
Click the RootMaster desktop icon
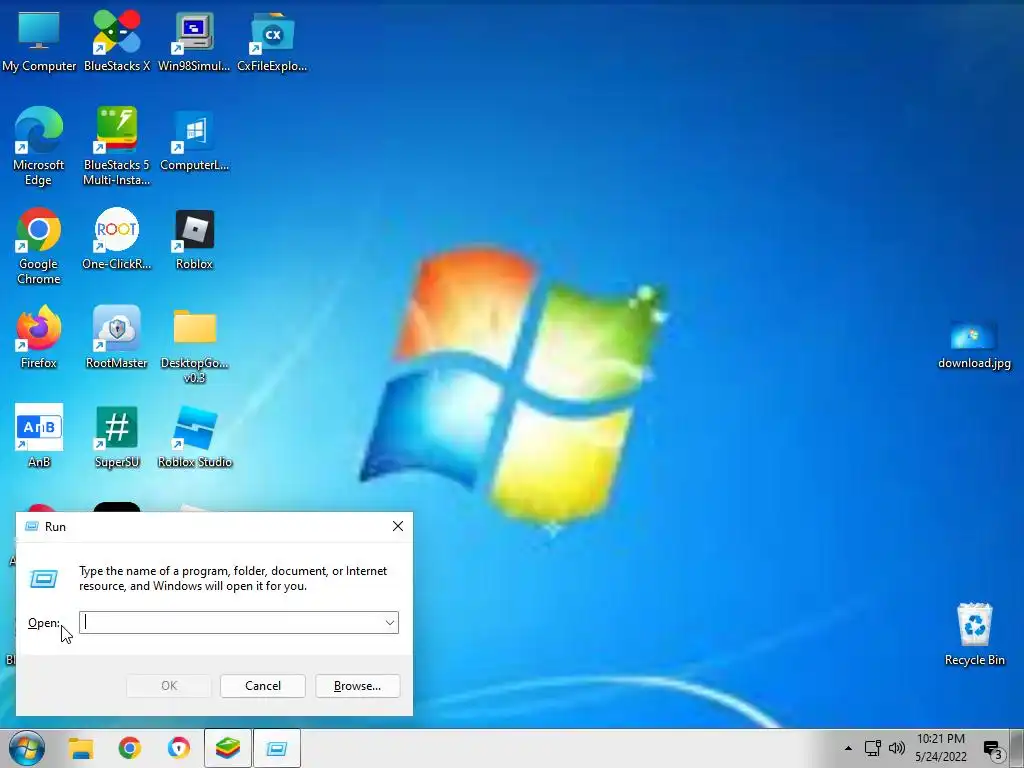[117, 338]
